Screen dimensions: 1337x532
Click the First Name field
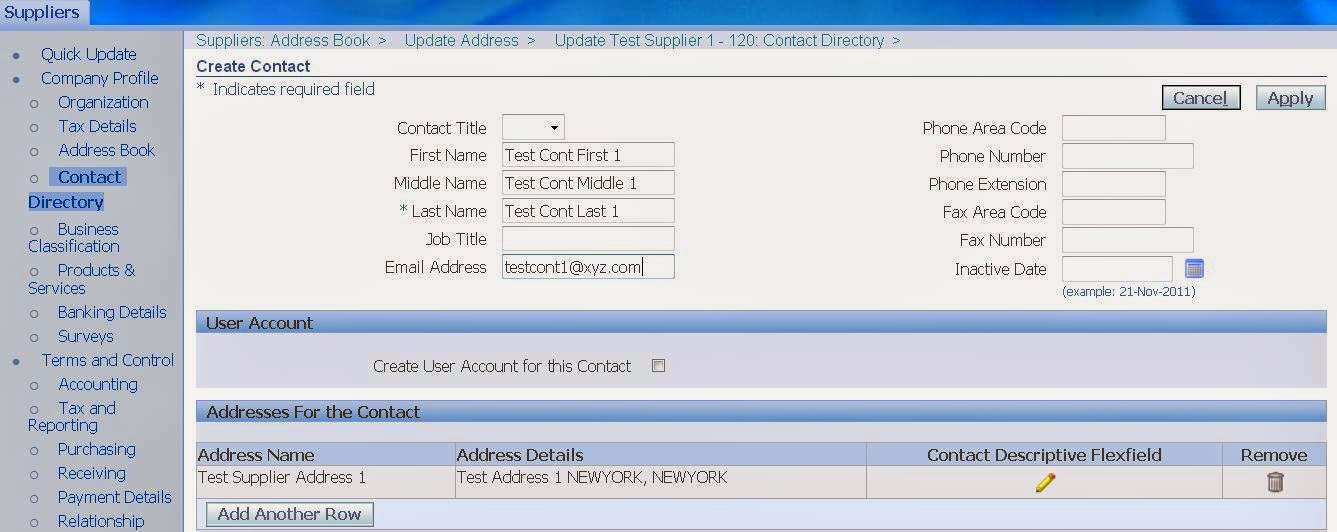pyautogui.click(x=588, y=155)
